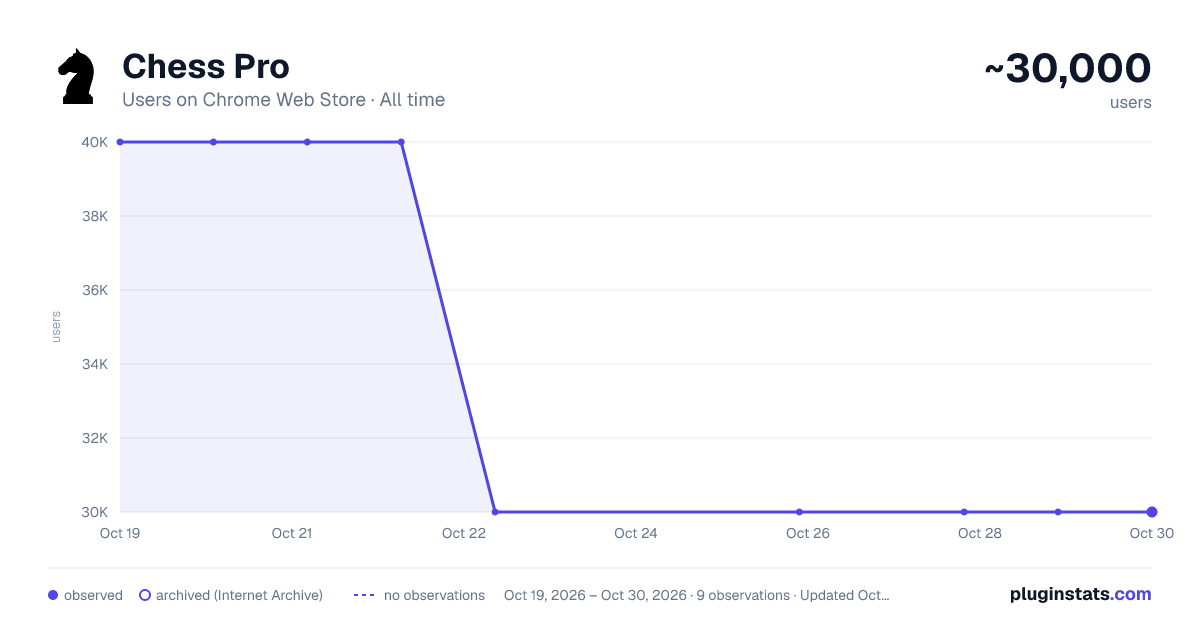The width and height of the screenshot is (1200, 630).
Task: Click the hollow archived legend circle
Action: pos(145,595)
